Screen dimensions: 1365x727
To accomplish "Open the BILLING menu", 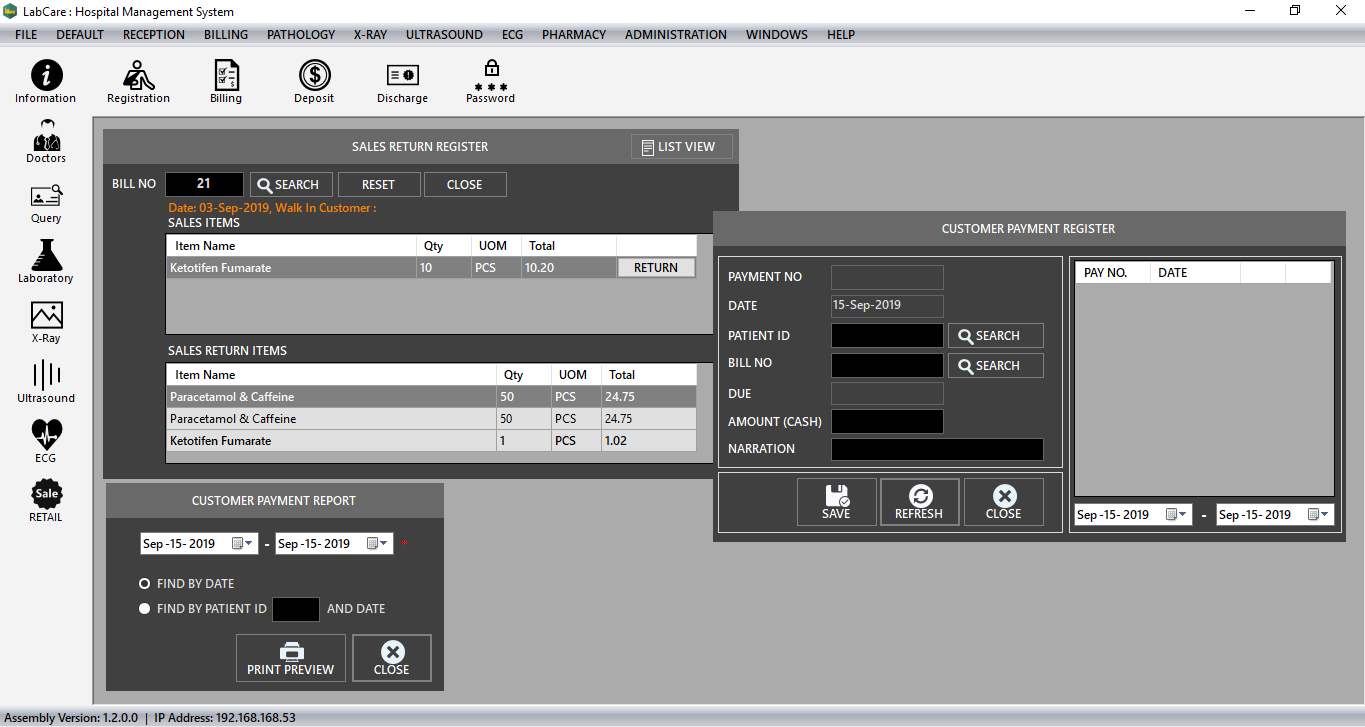I will 226,34.
